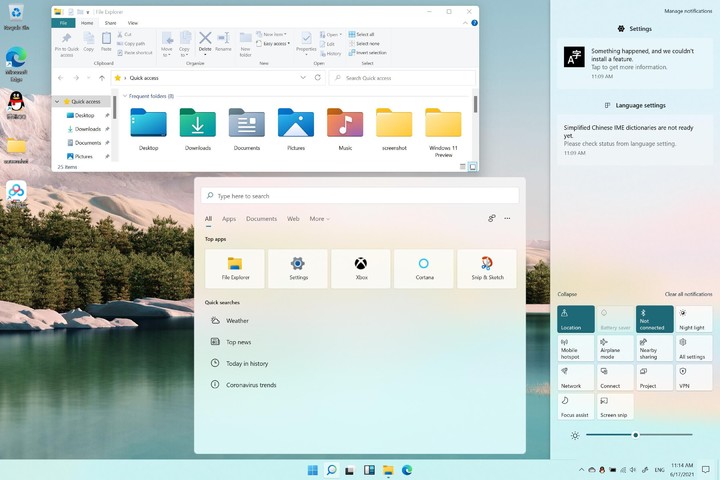720x480 pixels.
Task: Click the Properties icon in the ribbon
Action: [x=306, y=40]
